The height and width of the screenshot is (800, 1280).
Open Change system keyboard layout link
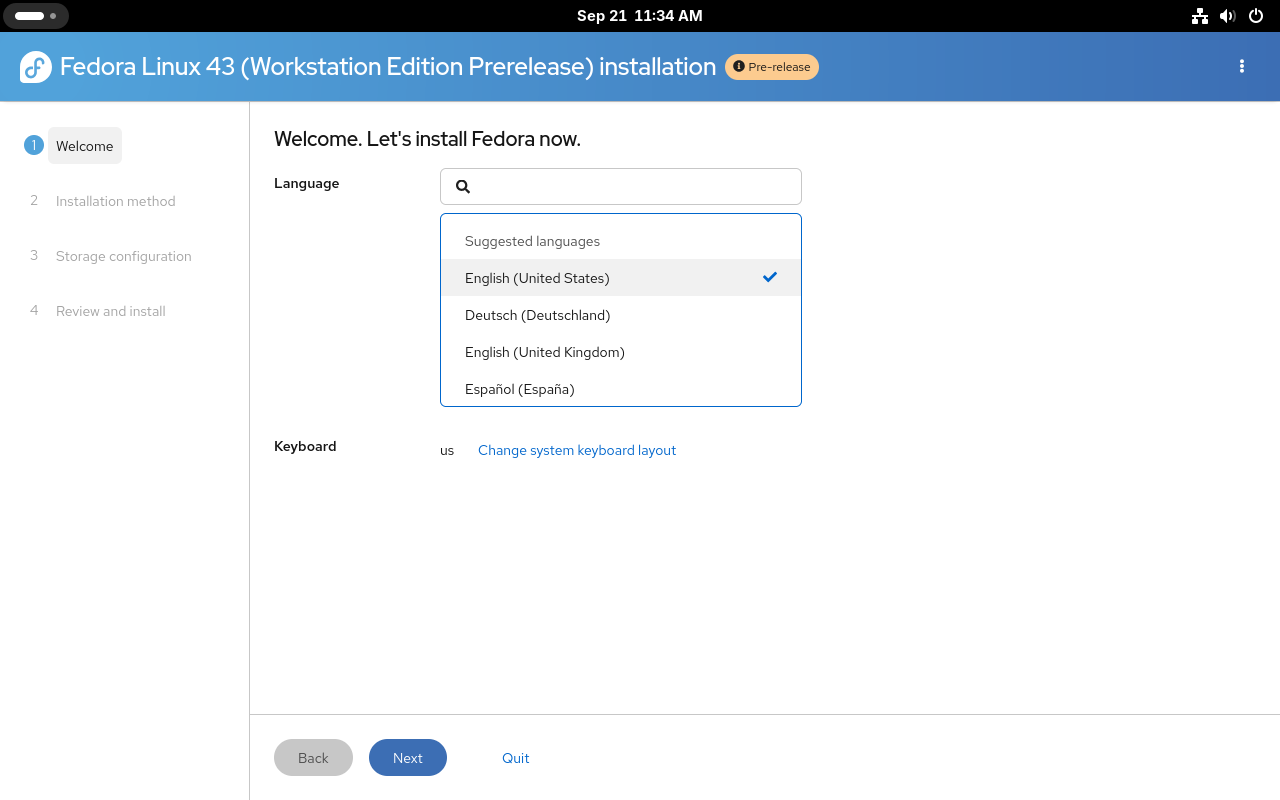tap(577, 450)
